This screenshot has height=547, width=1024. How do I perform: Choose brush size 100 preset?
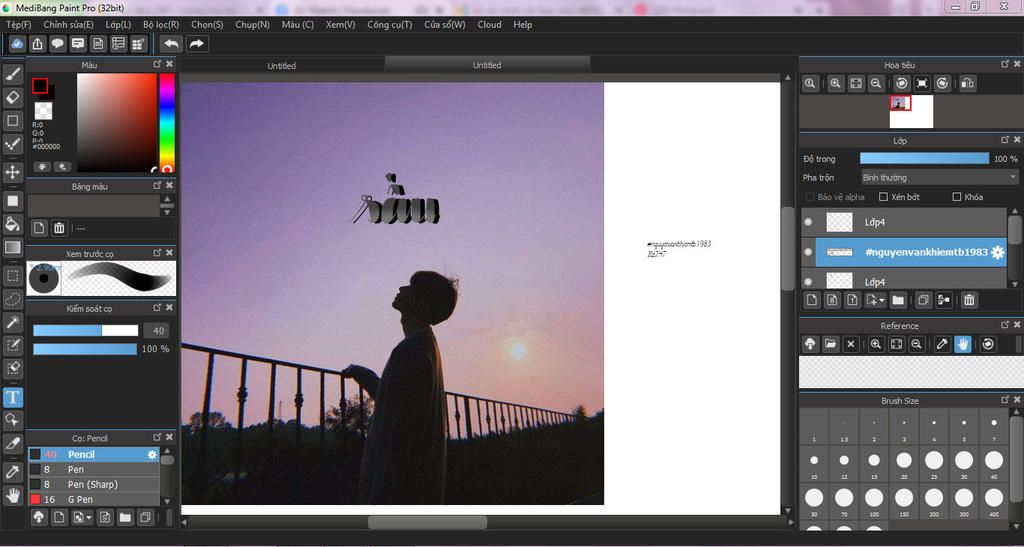(x=874, y=501)
